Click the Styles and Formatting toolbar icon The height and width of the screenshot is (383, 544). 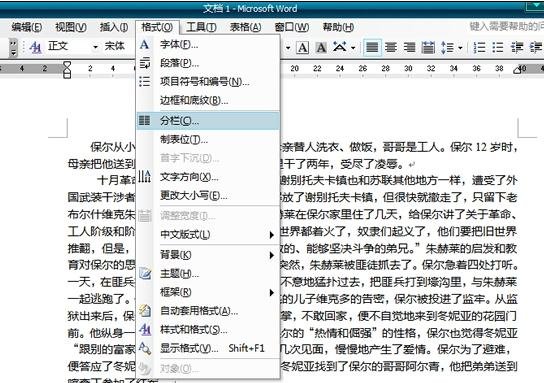click(x=35, y=47)
